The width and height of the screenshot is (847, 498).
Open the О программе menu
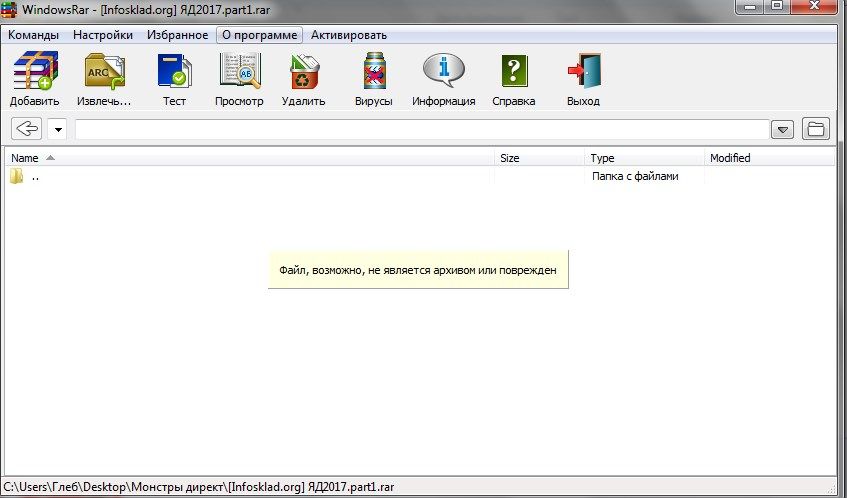(x=260, y=35)
